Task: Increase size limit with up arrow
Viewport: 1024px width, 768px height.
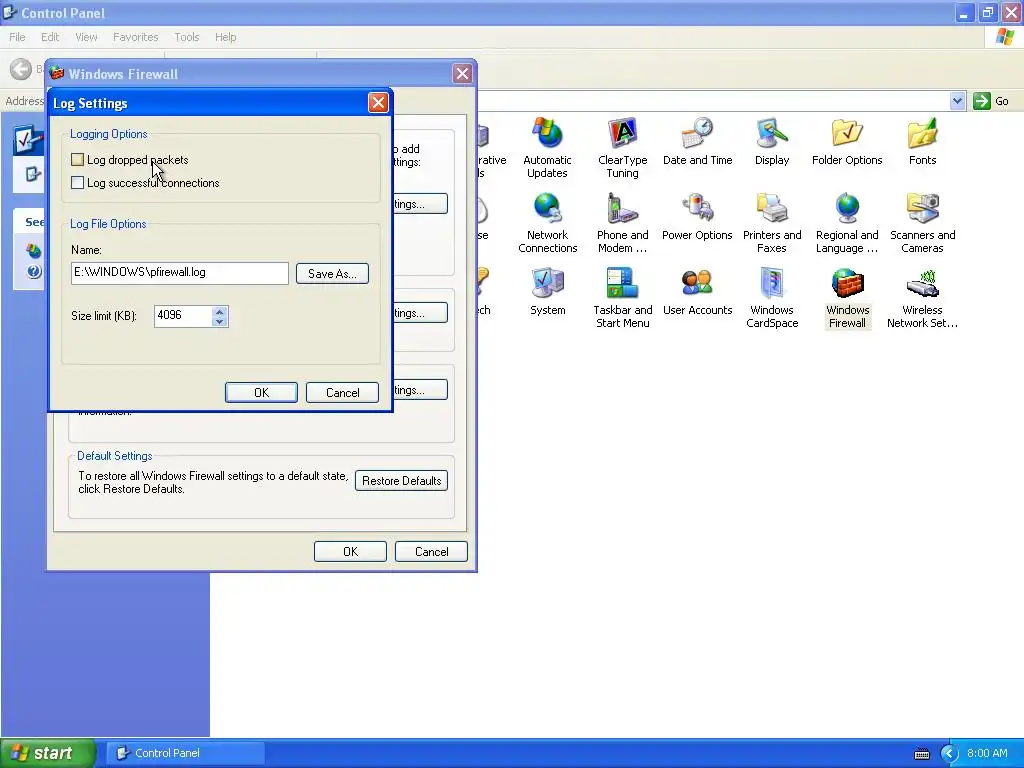Action: pyautogui.click(x=220, y=311)
